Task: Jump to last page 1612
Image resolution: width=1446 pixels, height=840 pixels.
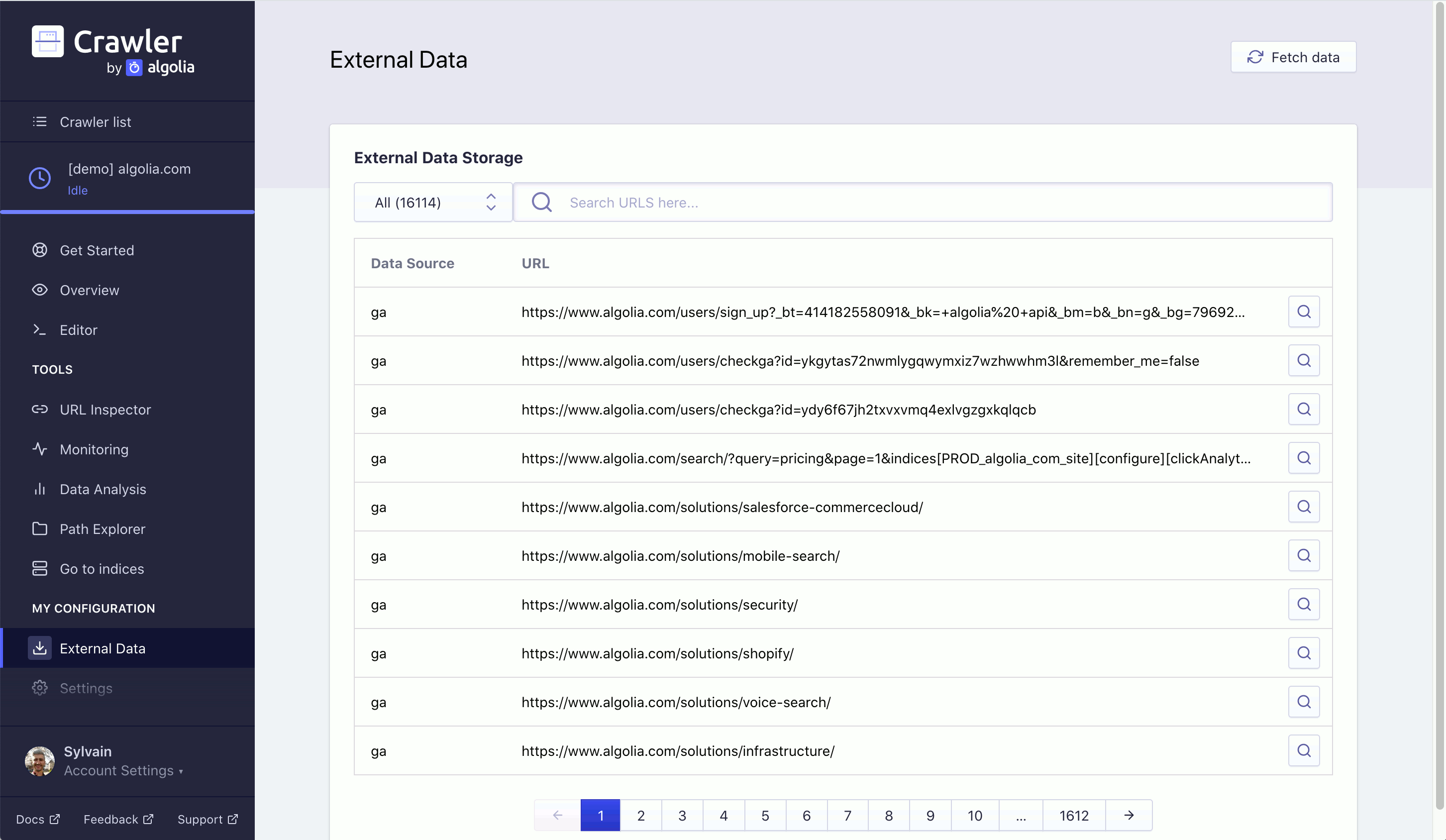Action: (x=1074, y=815)
